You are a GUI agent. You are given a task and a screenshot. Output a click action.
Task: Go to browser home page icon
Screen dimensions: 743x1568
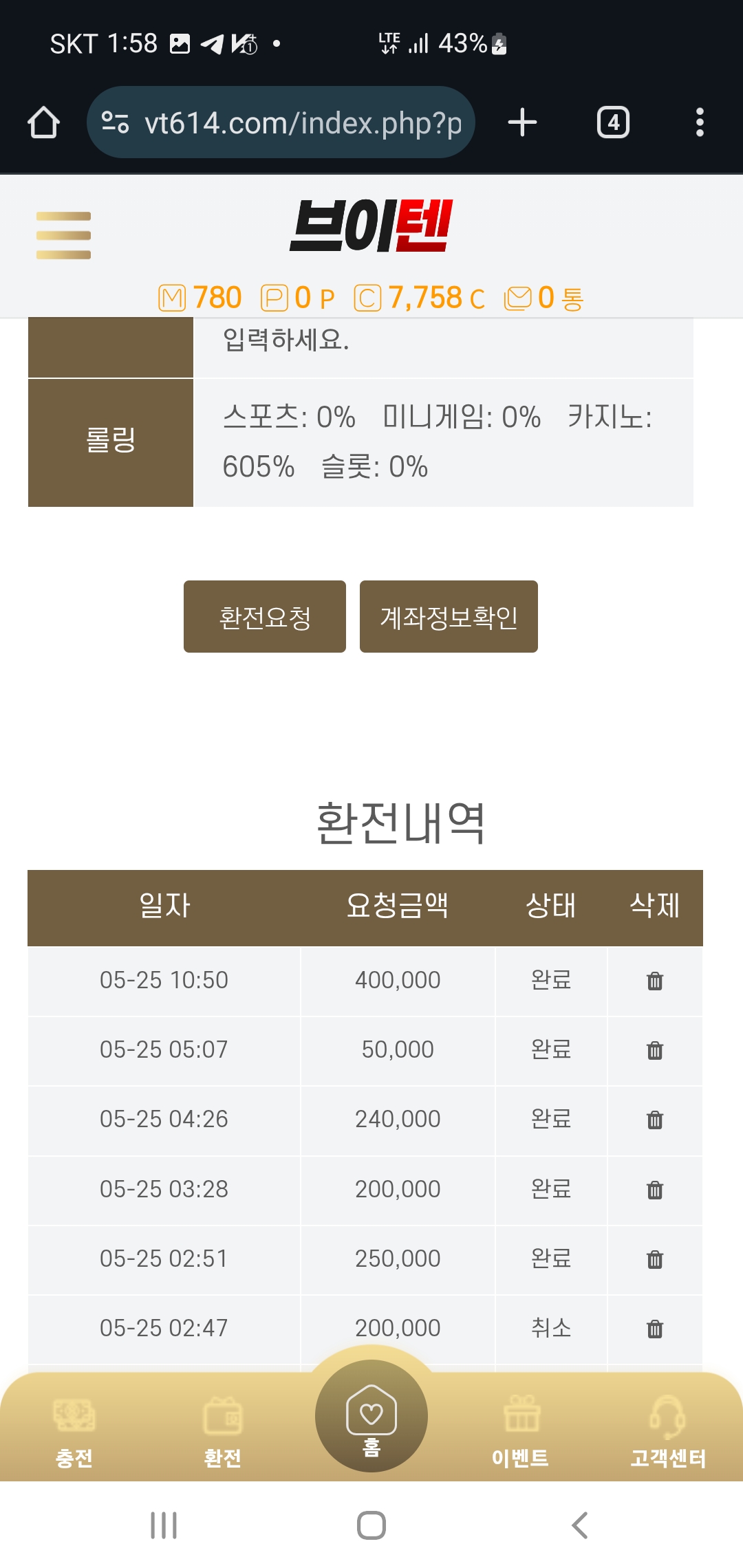coord(43,122)
